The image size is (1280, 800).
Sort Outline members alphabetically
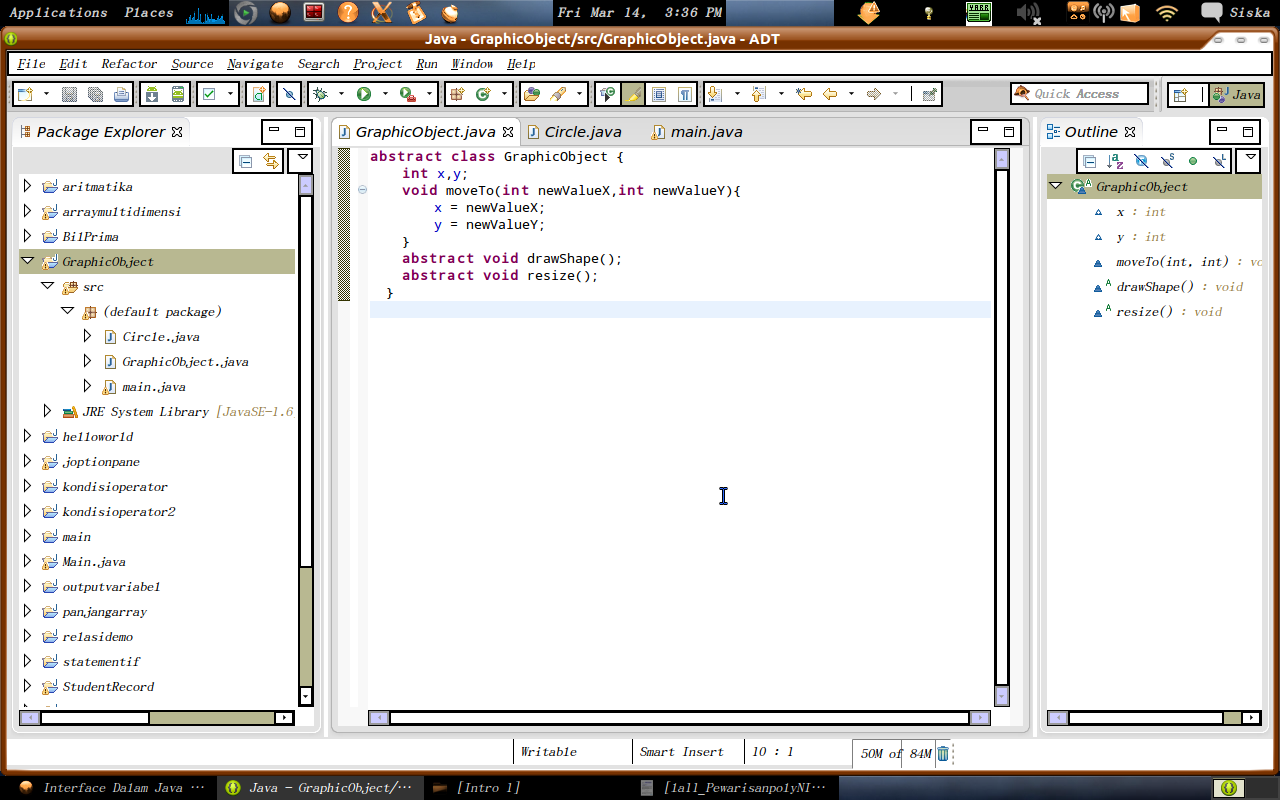[1113, 160]
